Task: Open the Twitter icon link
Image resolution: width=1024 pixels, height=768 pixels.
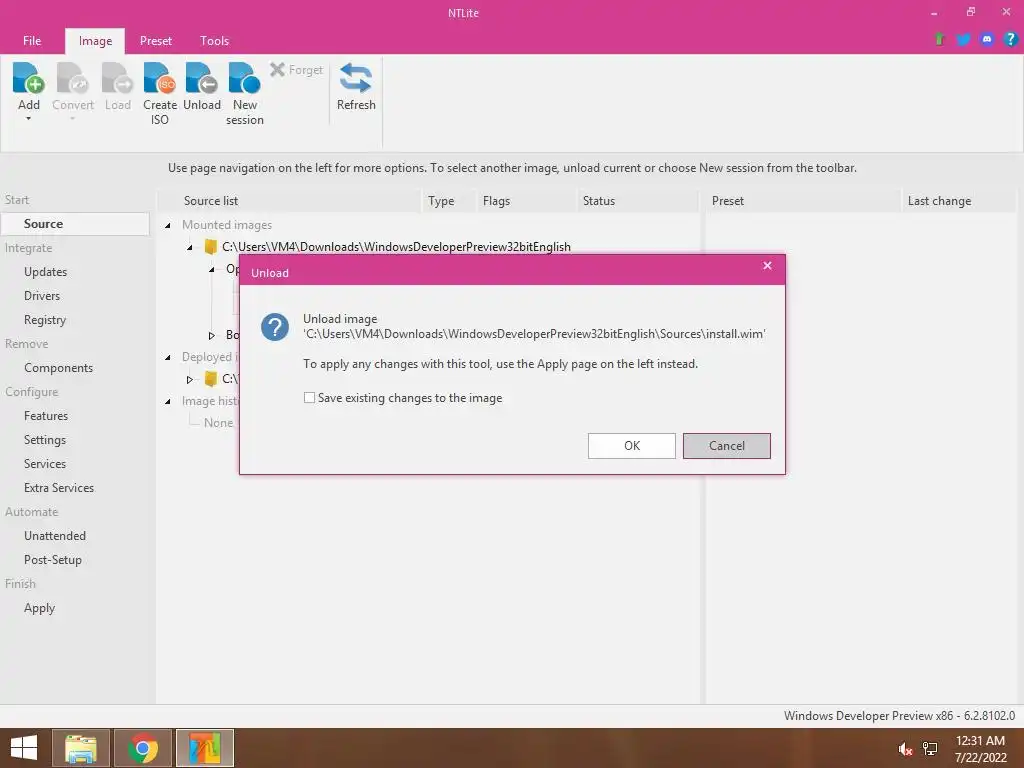Action: click(963, 39)
